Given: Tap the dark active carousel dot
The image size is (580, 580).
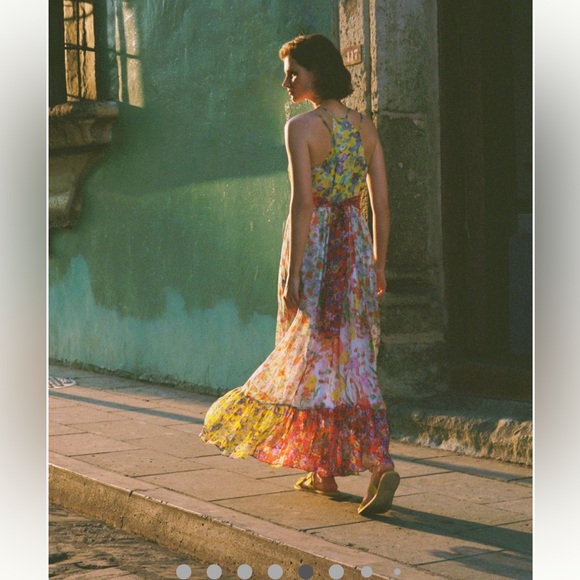Looking at the screenshot, I should pos(306,571).
